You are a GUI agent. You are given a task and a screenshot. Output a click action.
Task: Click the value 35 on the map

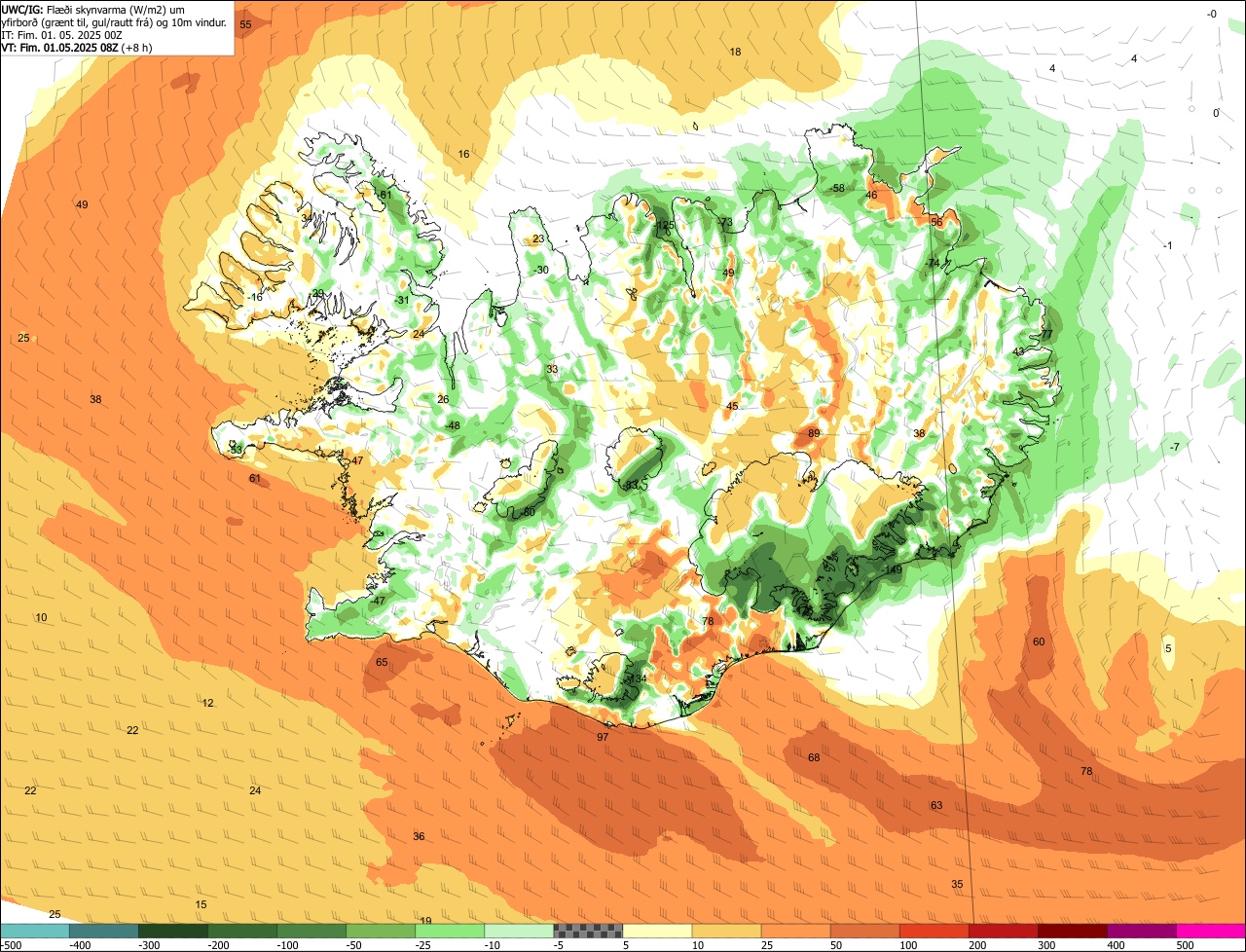[957, 884]
